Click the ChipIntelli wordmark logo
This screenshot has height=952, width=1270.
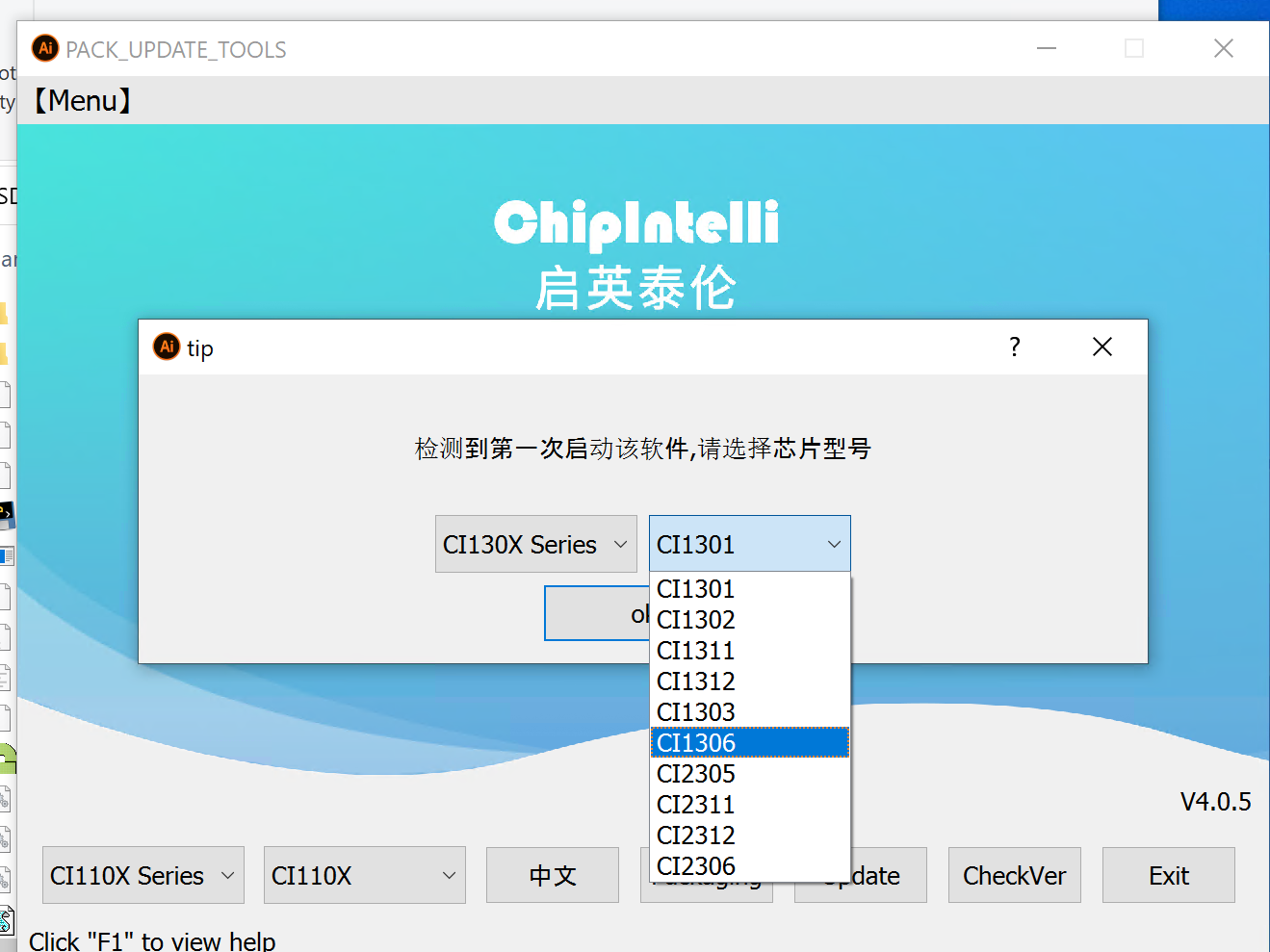(x=635, y=225)
